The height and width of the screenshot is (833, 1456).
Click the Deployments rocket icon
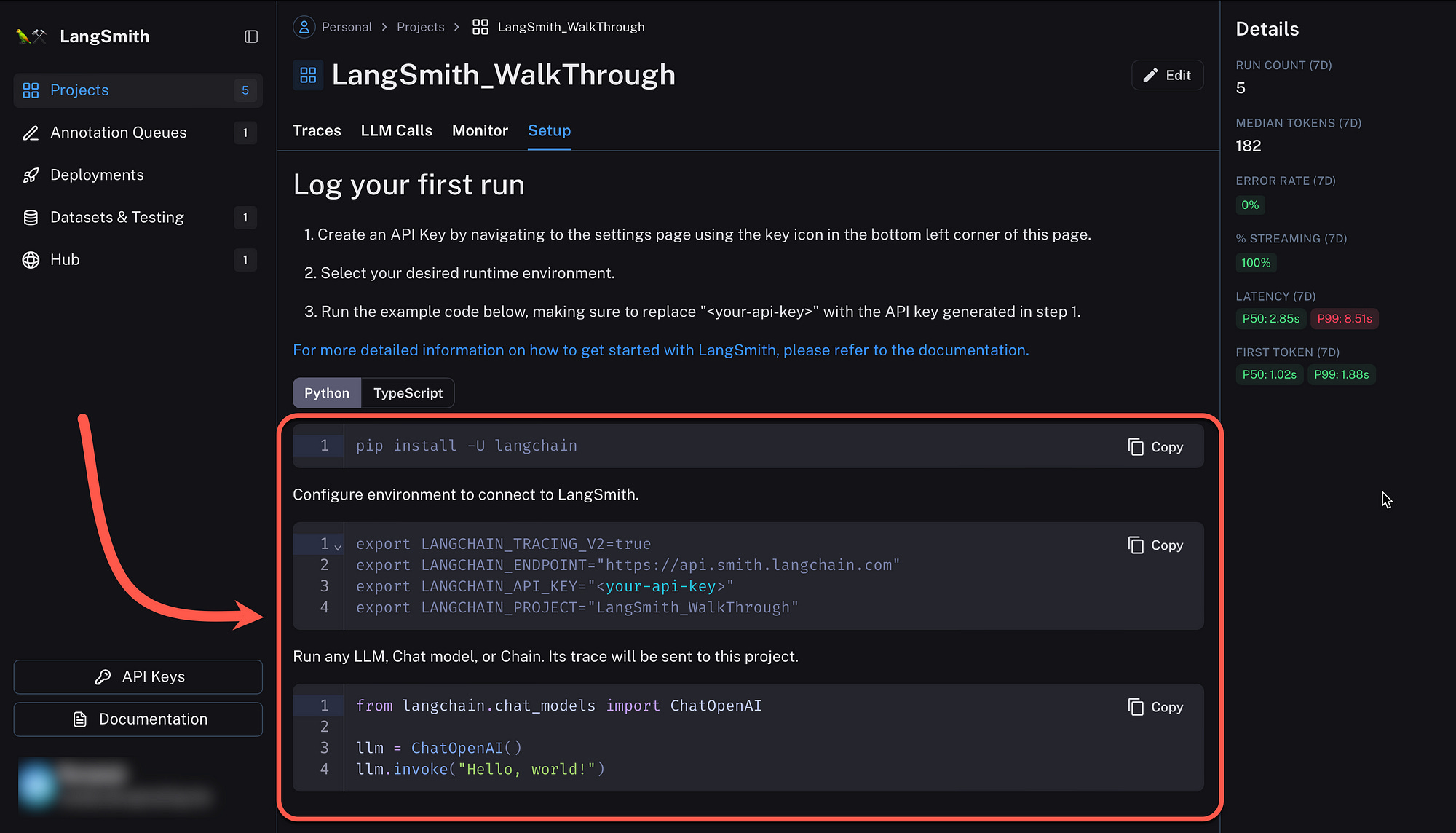tap(31, 175)
